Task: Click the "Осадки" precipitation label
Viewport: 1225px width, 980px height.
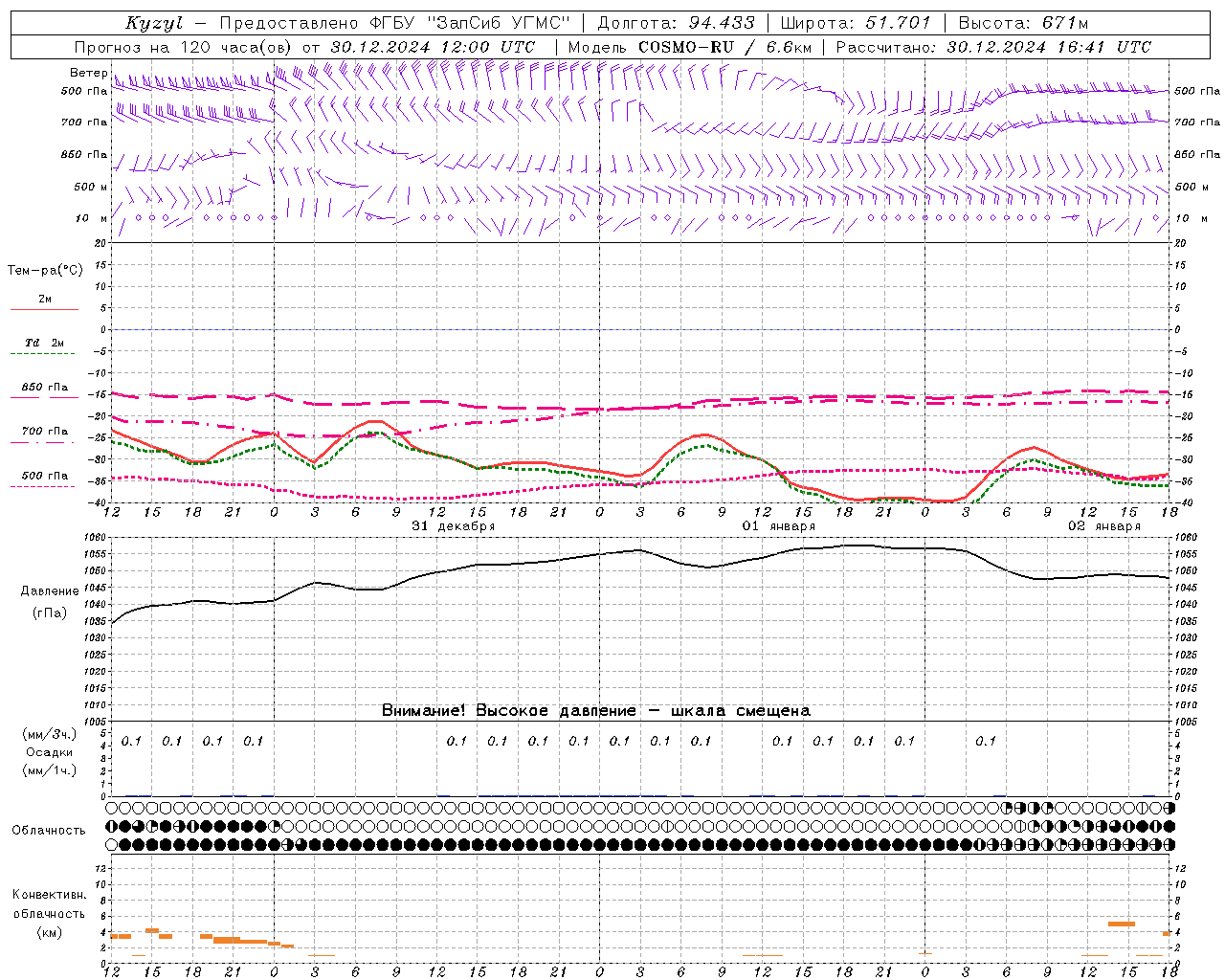Action: click(50, 752)
